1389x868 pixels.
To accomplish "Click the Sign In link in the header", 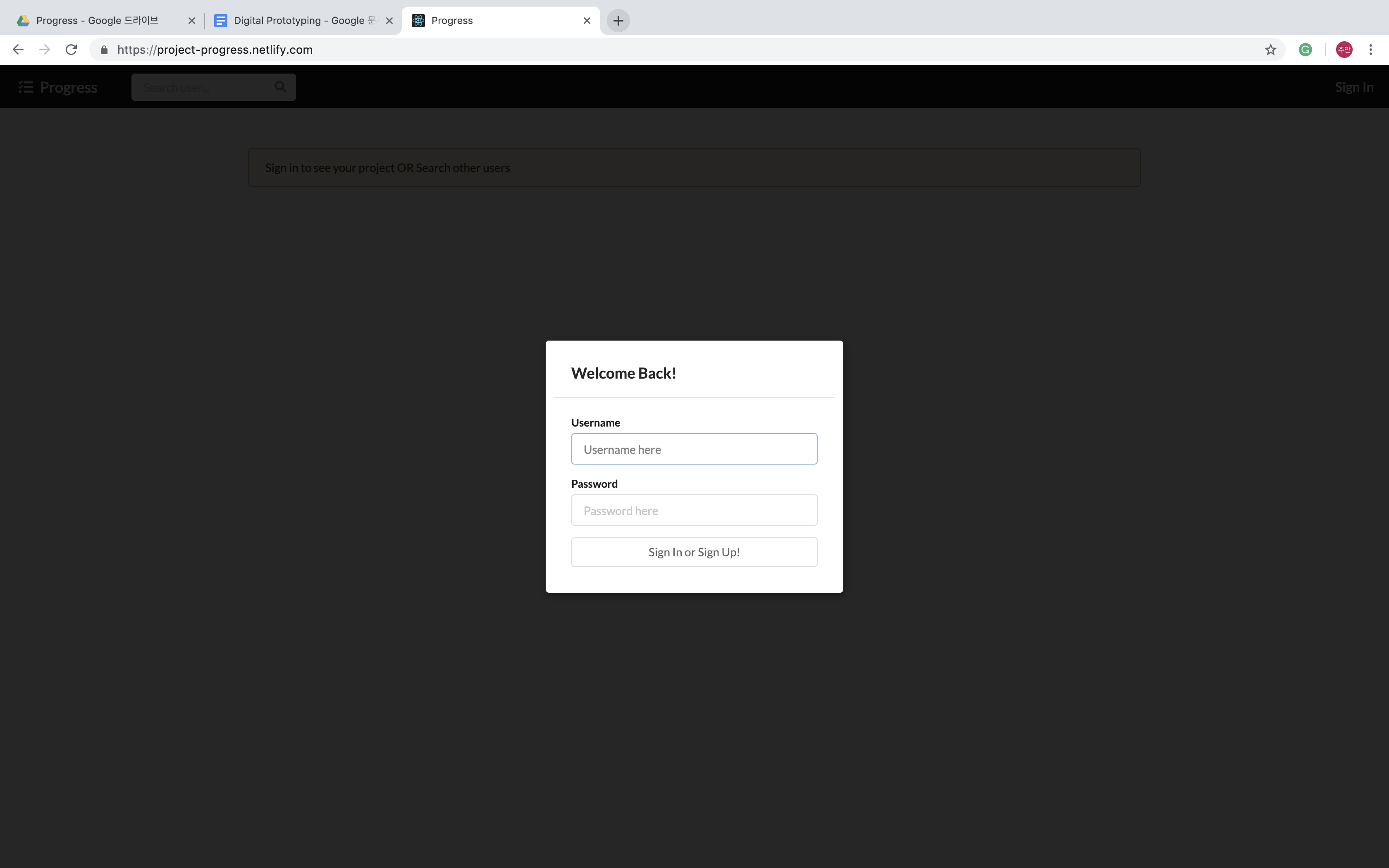I will (1353, 87).
